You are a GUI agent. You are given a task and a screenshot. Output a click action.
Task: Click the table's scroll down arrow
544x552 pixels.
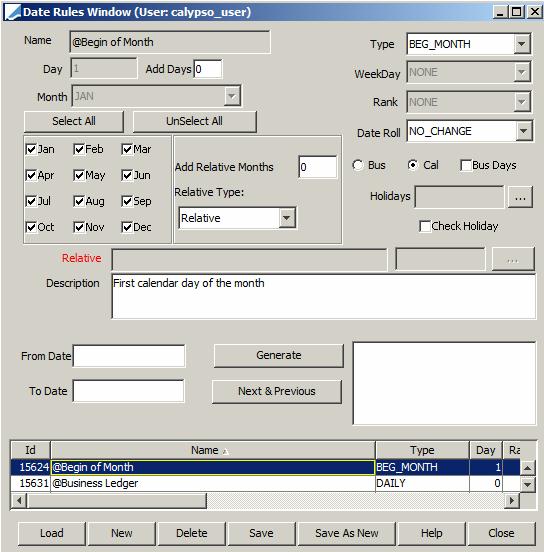pyautogui.click(x=527, y=484)
